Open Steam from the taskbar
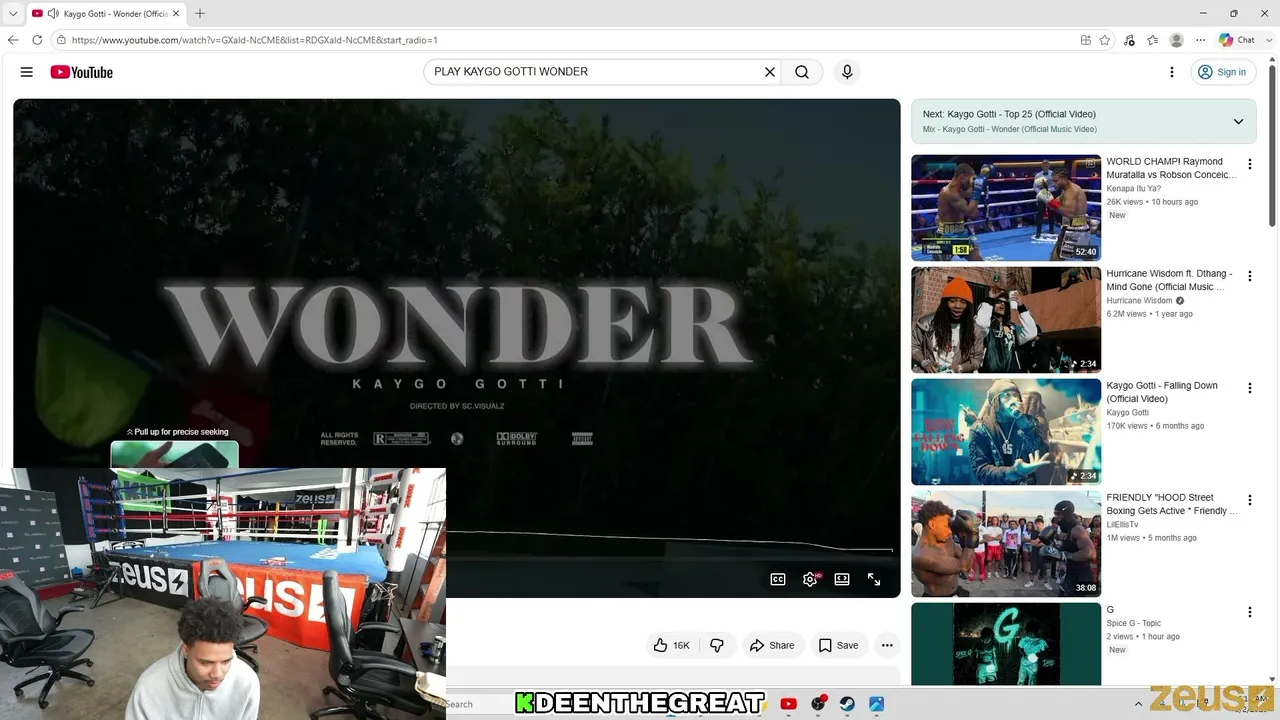 pos(847,704)
